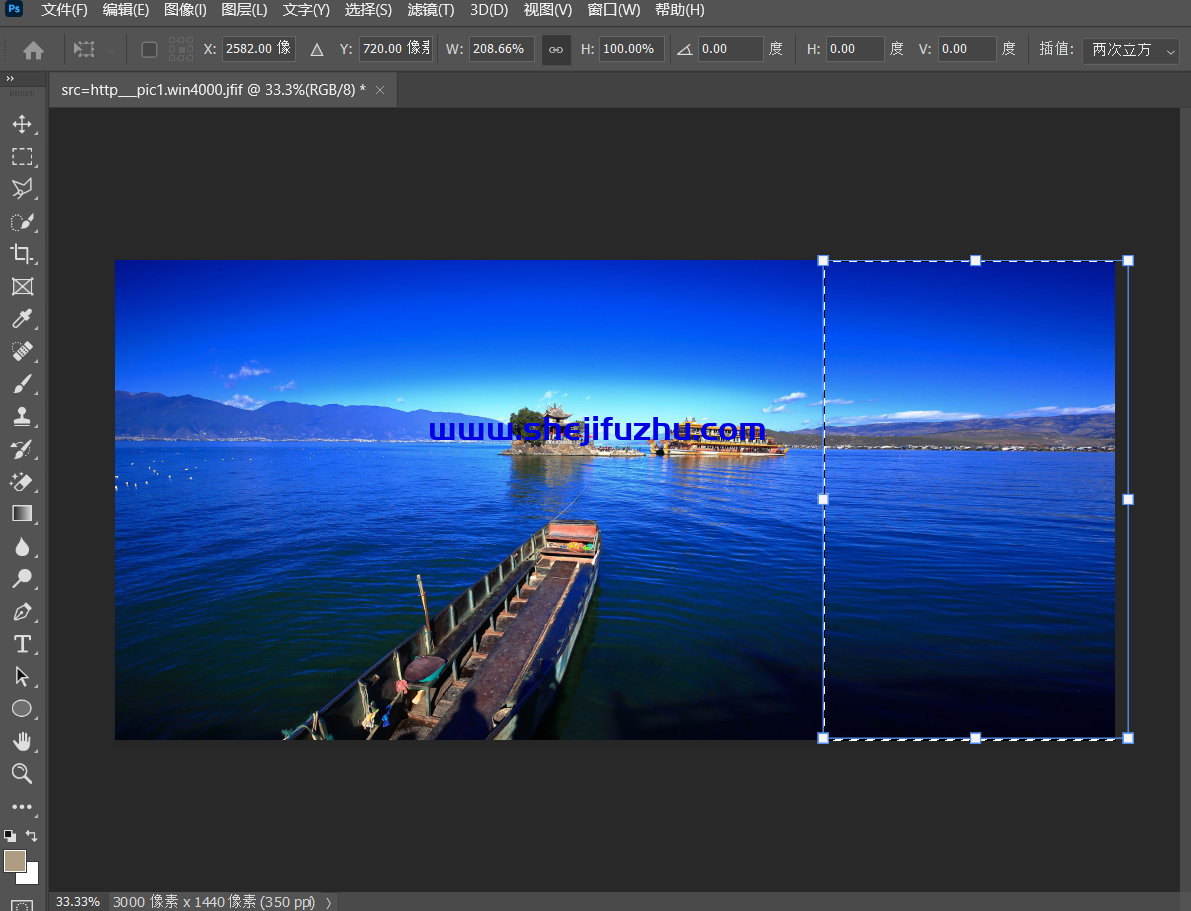Click the vertical skew V field

coord(967,49)
